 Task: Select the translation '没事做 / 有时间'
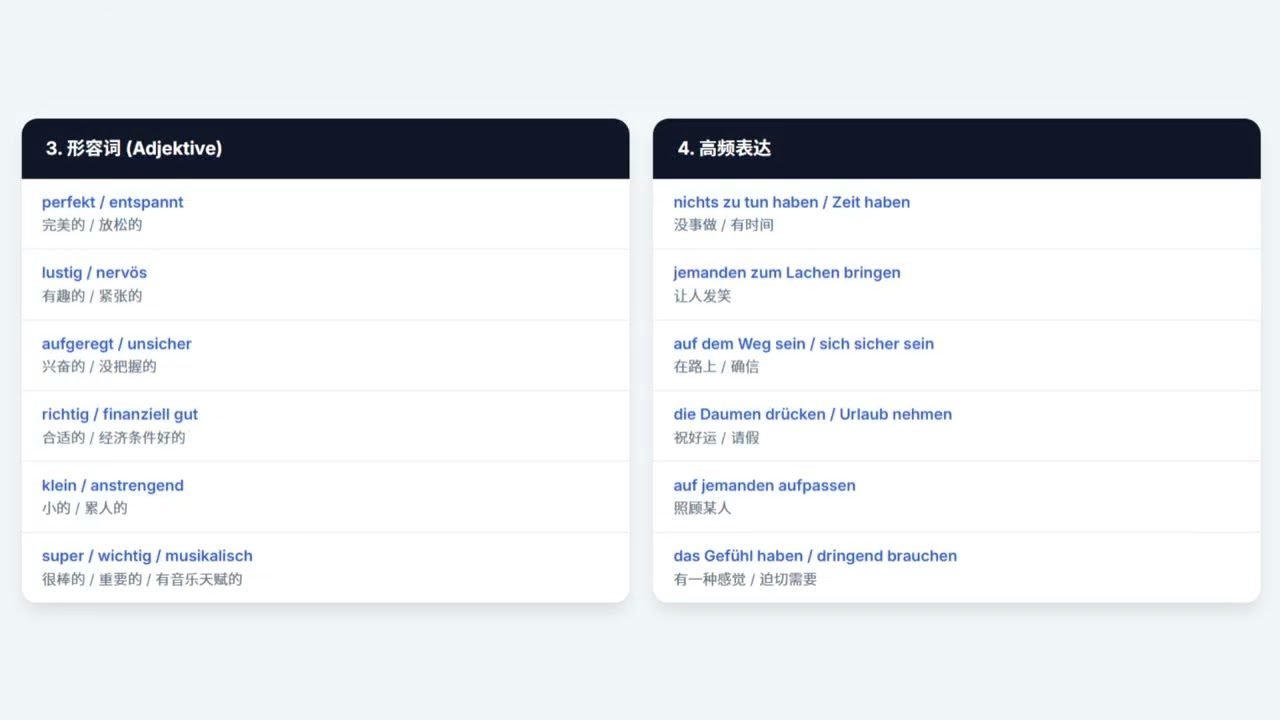(724, 225)
